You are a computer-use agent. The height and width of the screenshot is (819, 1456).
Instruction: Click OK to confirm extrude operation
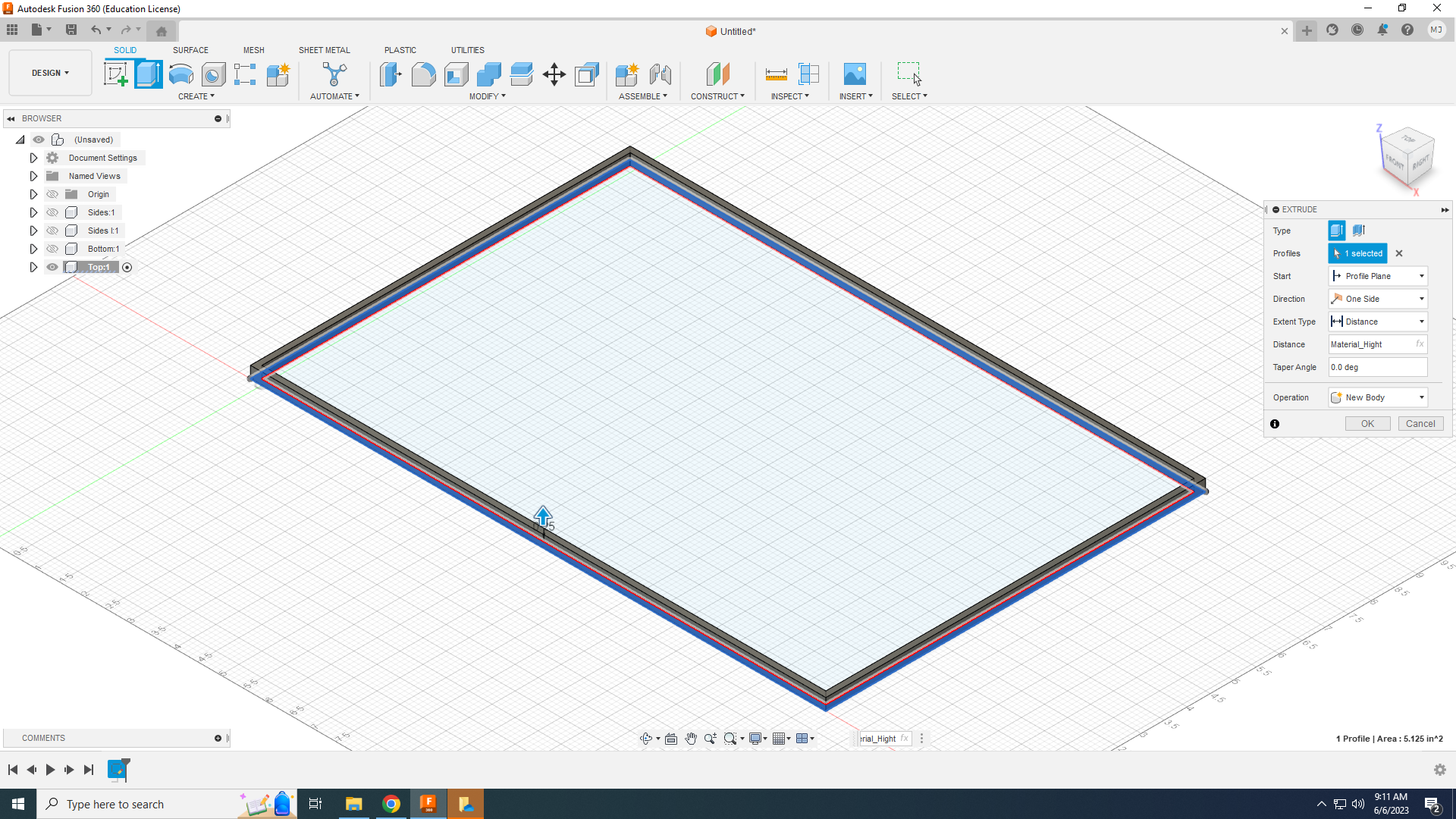tap(1367, 423)
